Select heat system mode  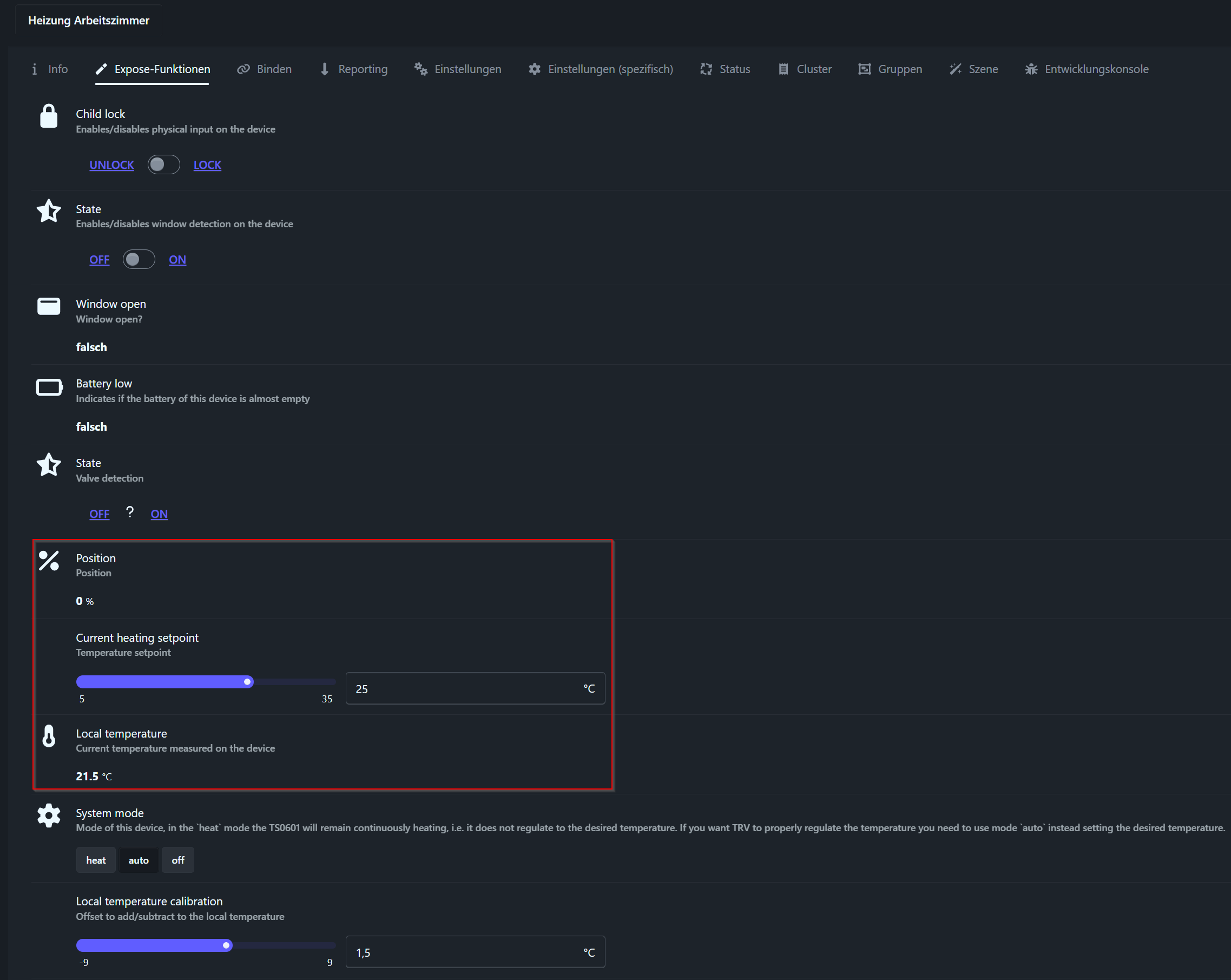[x=95, y=860]
